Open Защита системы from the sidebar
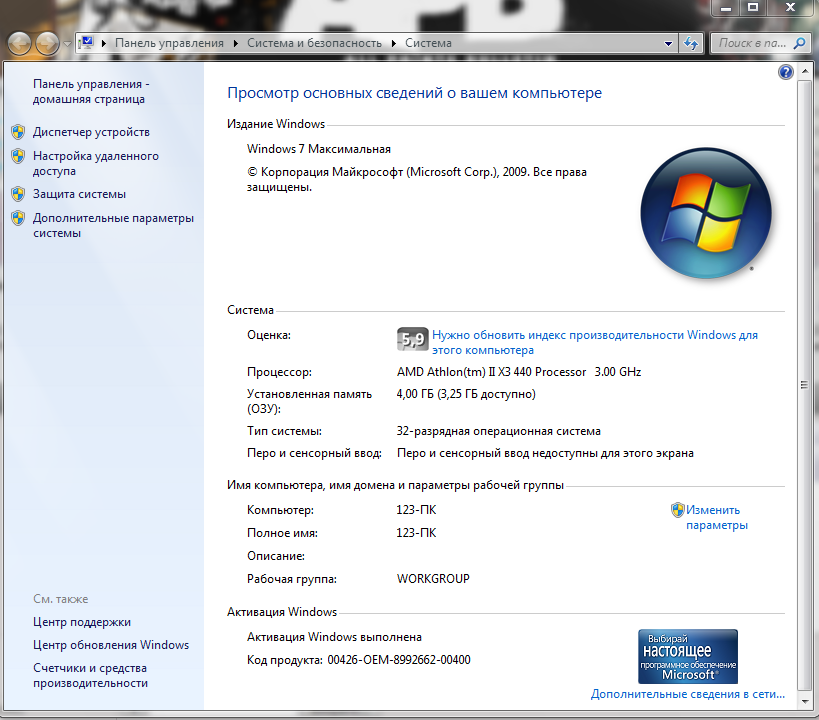819x720 pixels. tap(79, 194)
